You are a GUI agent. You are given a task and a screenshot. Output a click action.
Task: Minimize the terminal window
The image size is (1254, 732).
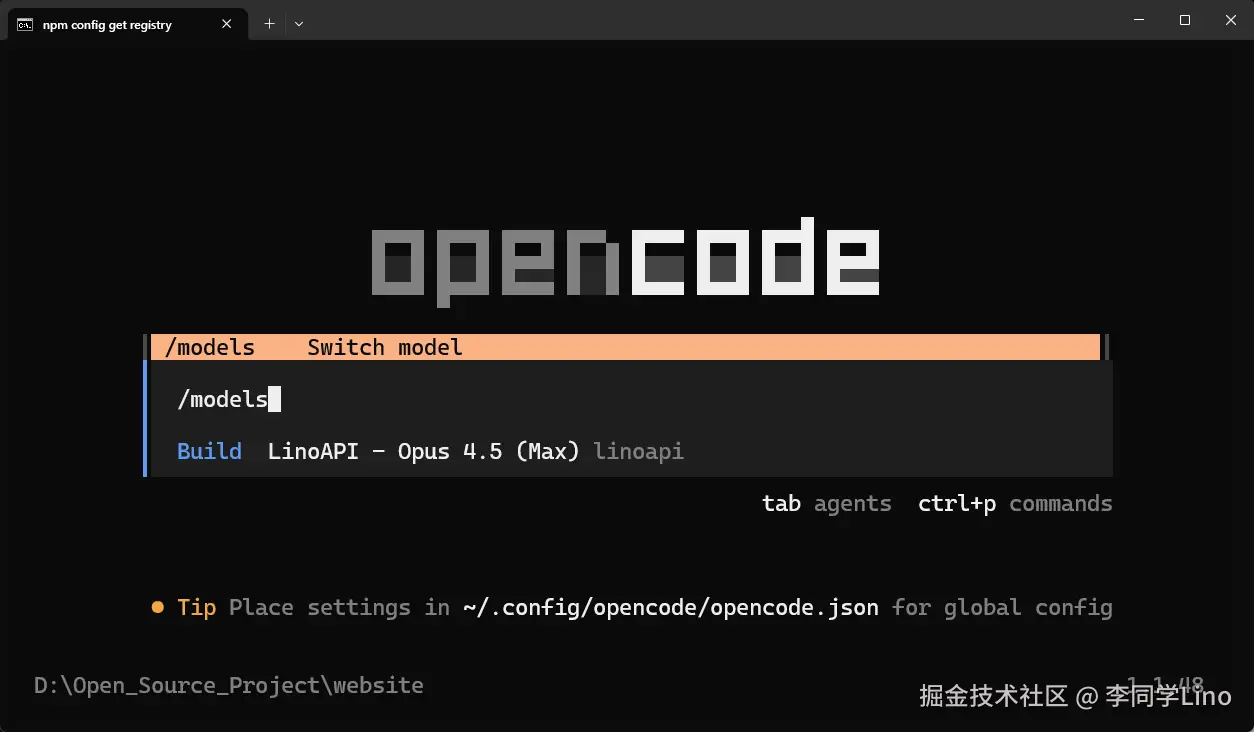click(1138, 20)
